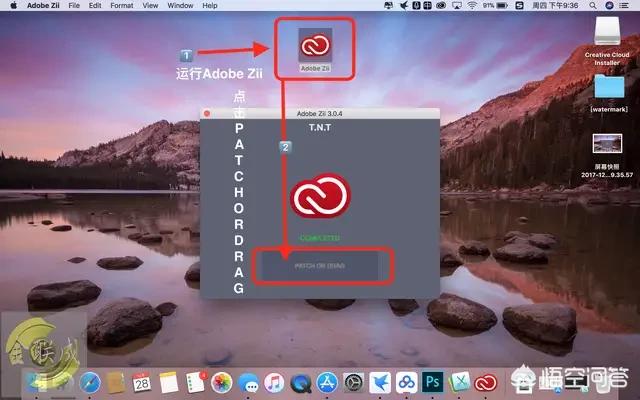This screenshot has height=400, width=640.
Task: Click the Creative Cloud logo in Adobe Zii window
Action: [320, 196]
